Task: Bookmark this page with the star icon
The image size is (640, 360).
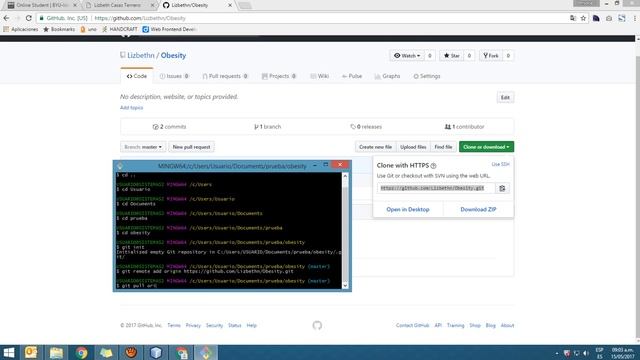Action: (583, 18)
